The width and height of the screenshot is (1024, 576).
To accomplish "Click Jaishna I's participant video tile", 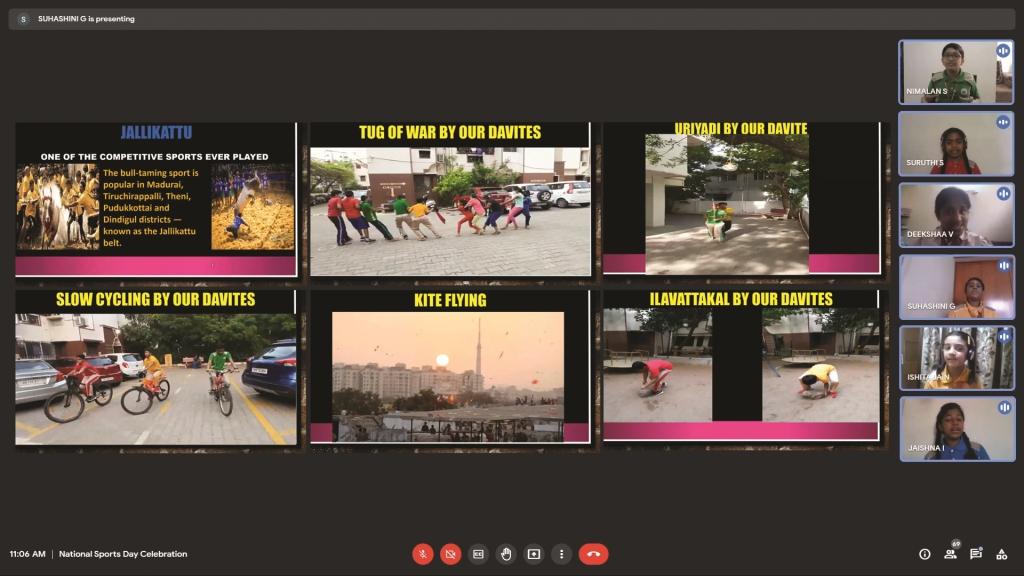I will [x=956, y=429].
